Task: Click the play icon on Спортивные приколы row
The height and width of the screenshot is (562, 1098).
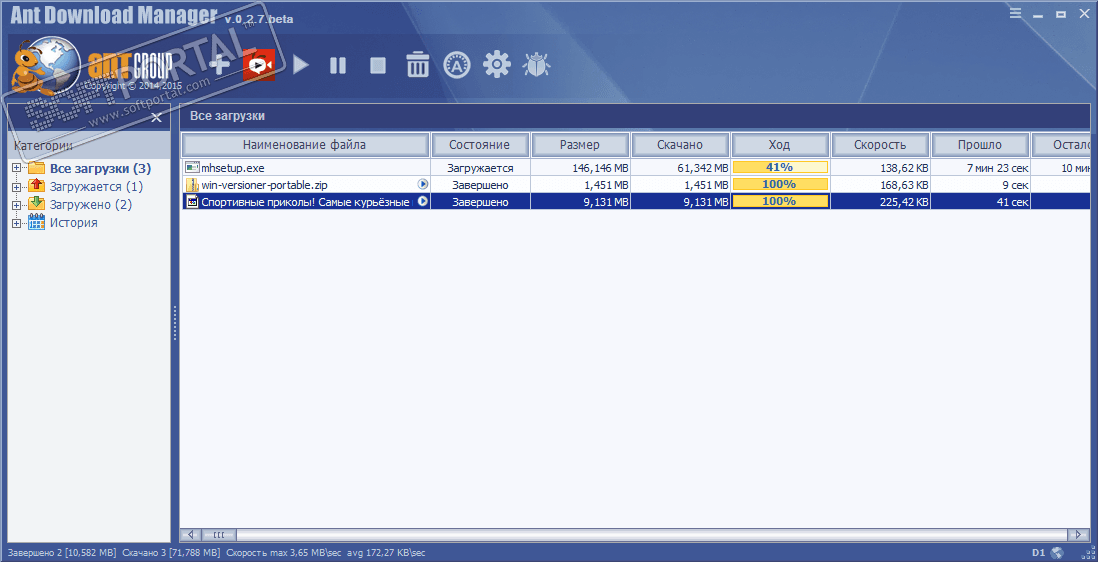Action: tap(423, 201)
